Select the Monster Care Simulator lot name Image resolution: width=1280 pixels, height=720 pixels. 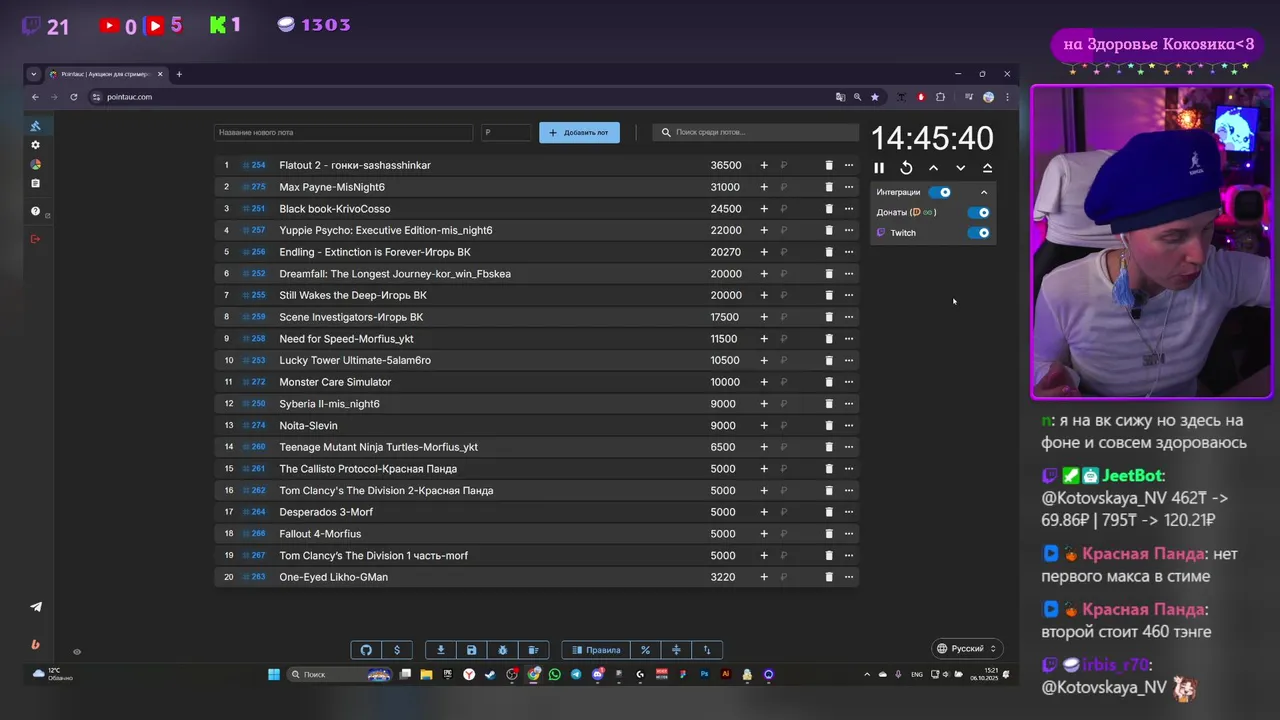tap(335, 382)
